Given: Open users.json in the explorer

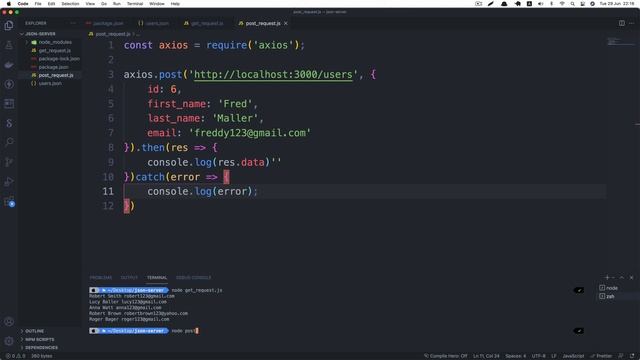Looking at the screenshot, I should 50,83.
